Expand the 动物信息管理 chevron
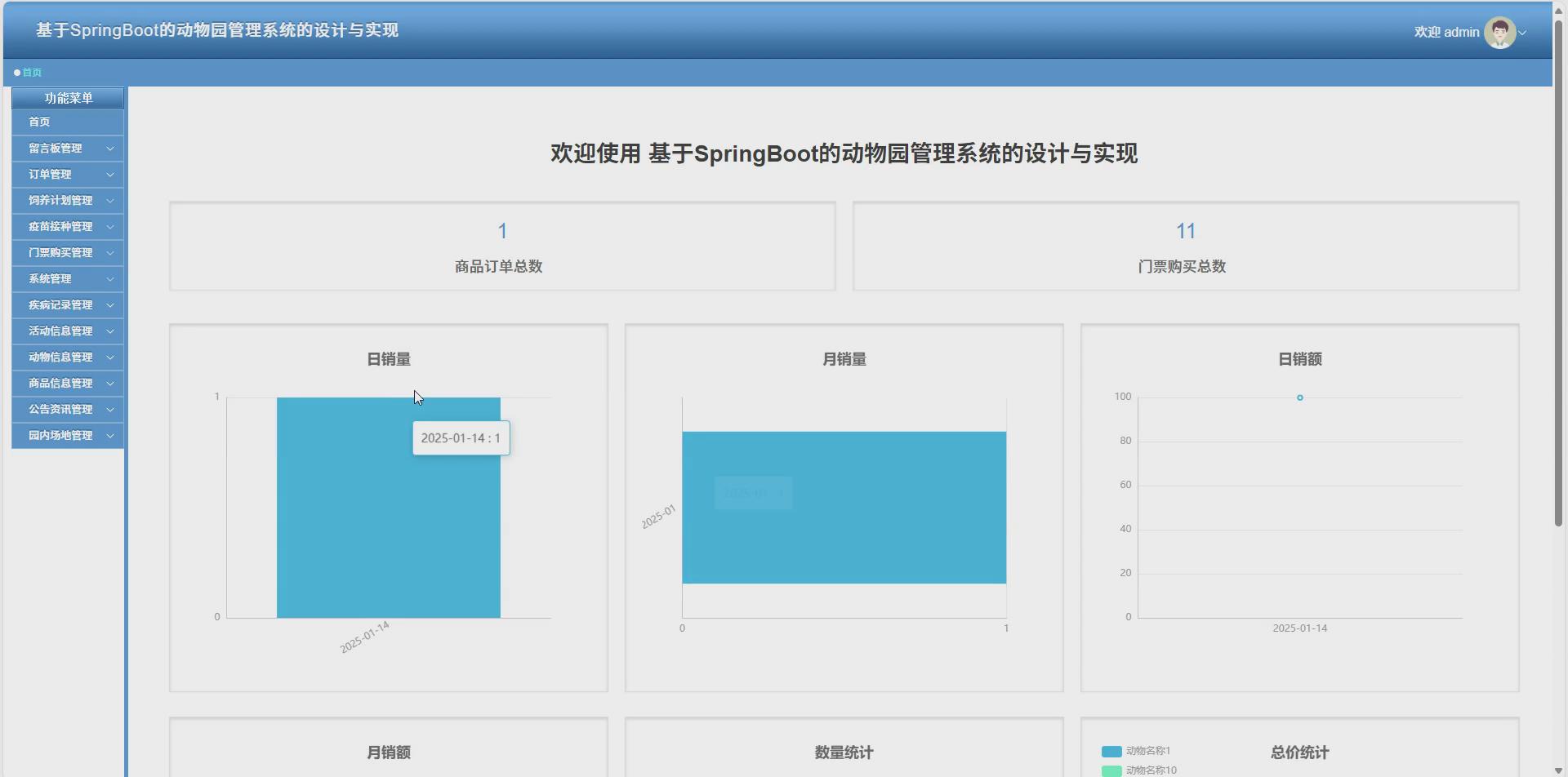This screenshot has width=1568, height=777. pos(110,357)
